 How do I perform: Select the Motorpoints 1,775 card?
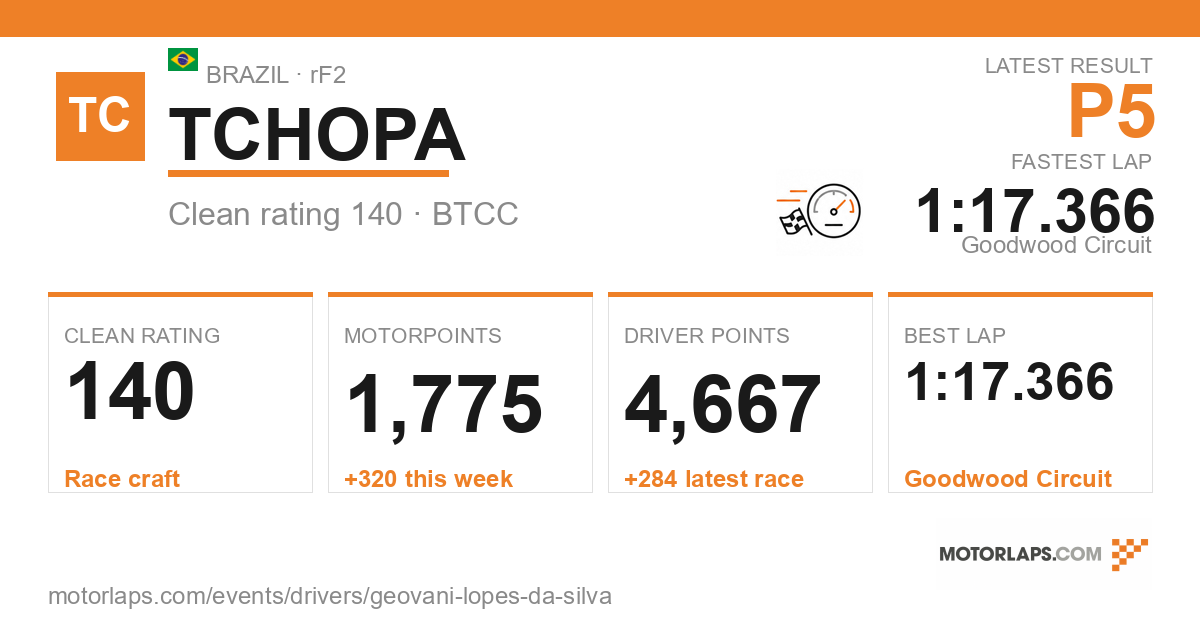coord(460,393)
